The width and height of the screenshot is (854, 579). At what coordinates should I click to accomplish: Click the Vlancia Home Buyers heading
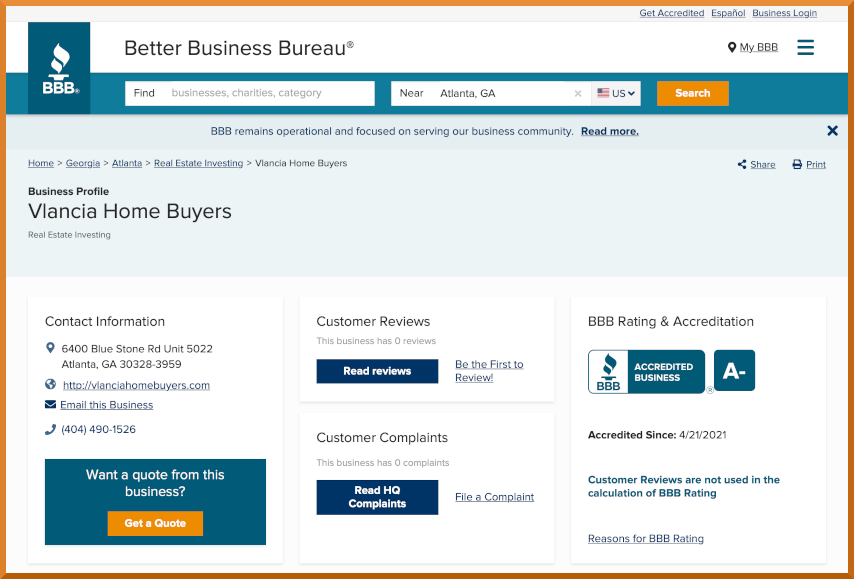pyautogui.click(x=130, y=211)
